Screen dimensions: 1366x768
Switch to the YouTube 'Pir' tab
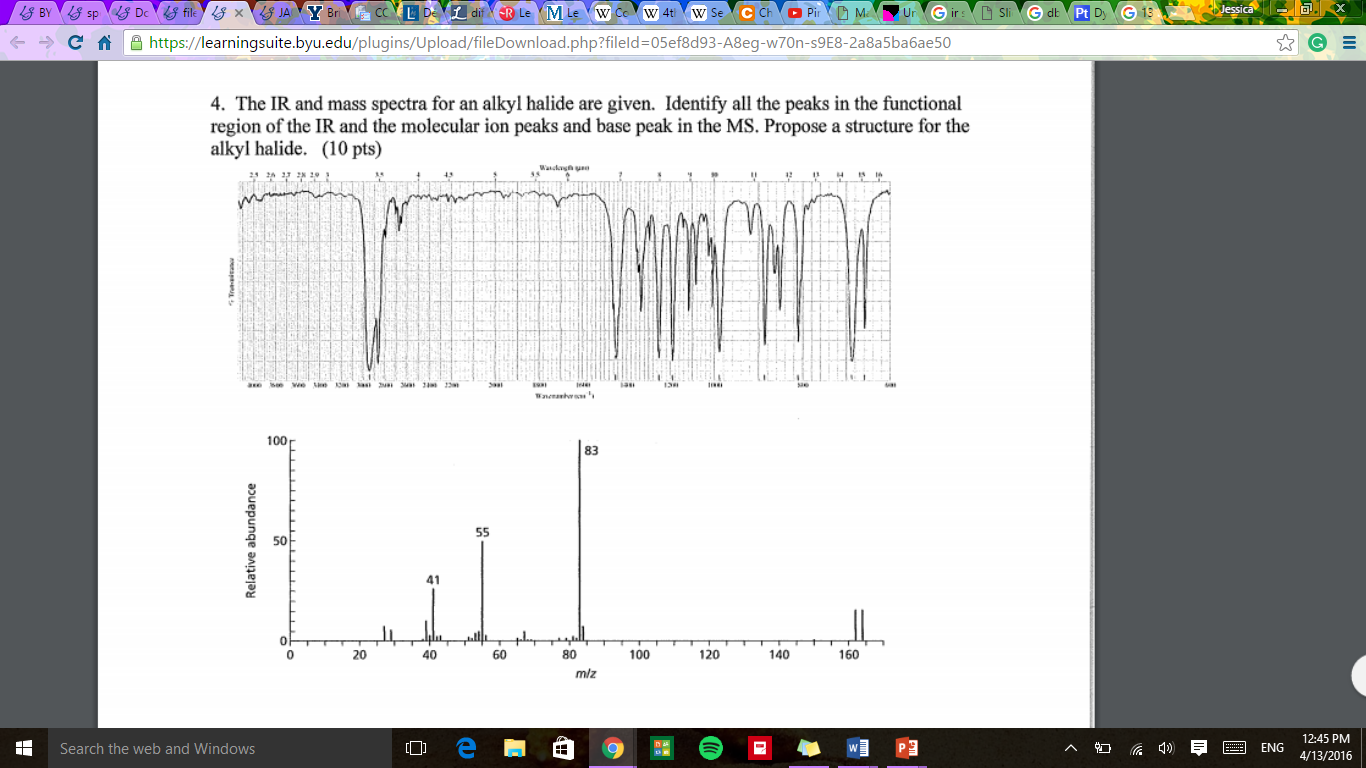804,13
